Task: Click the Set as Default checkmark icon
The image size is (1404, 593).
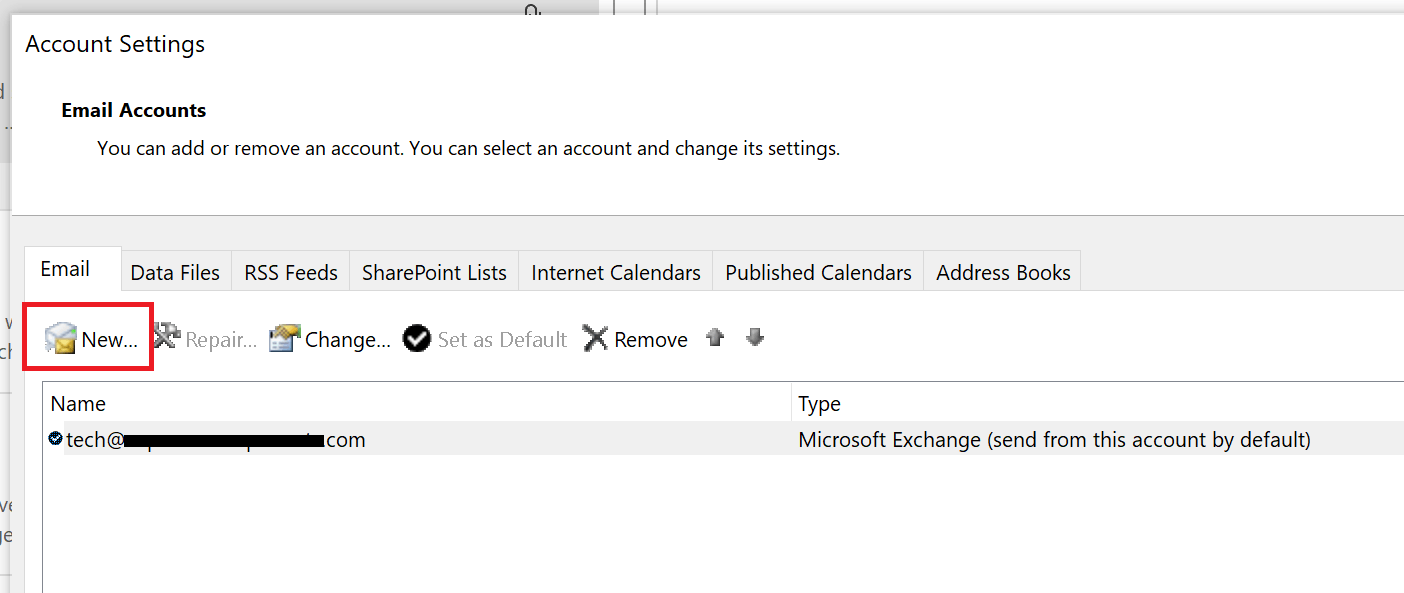Action: 416,338
